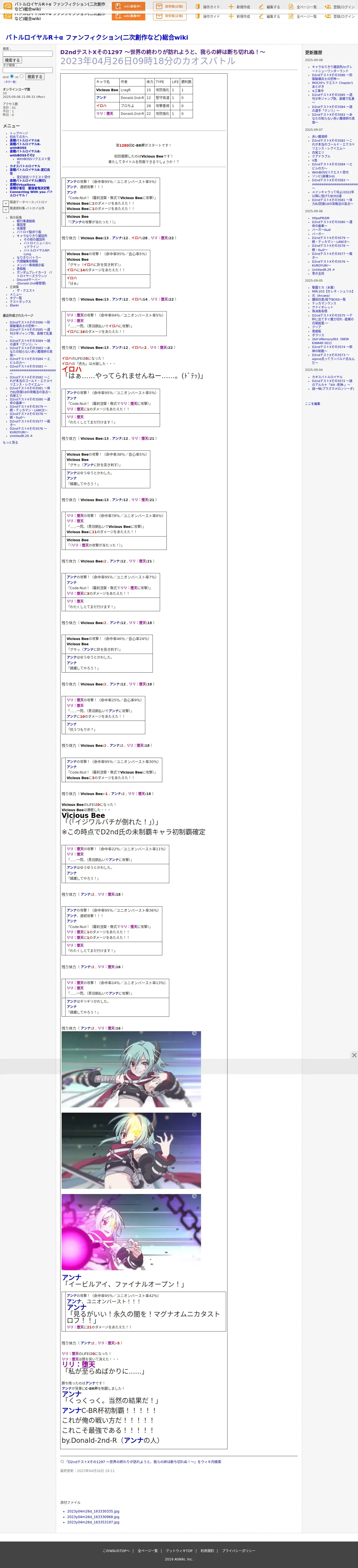Screen dimensions: 358x1568
Task: Close the ad banner with the X icon
Action: (354, 1055)
